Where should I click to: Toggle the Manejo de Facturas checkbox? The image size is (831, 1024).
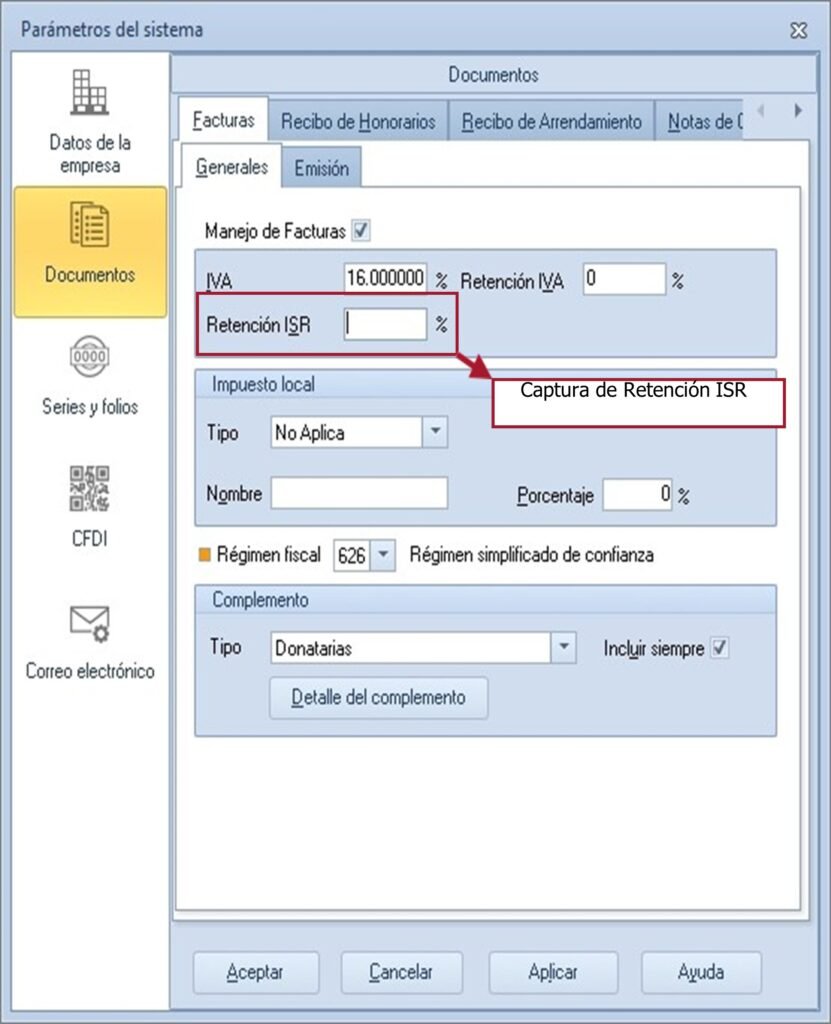pos(361,231)
